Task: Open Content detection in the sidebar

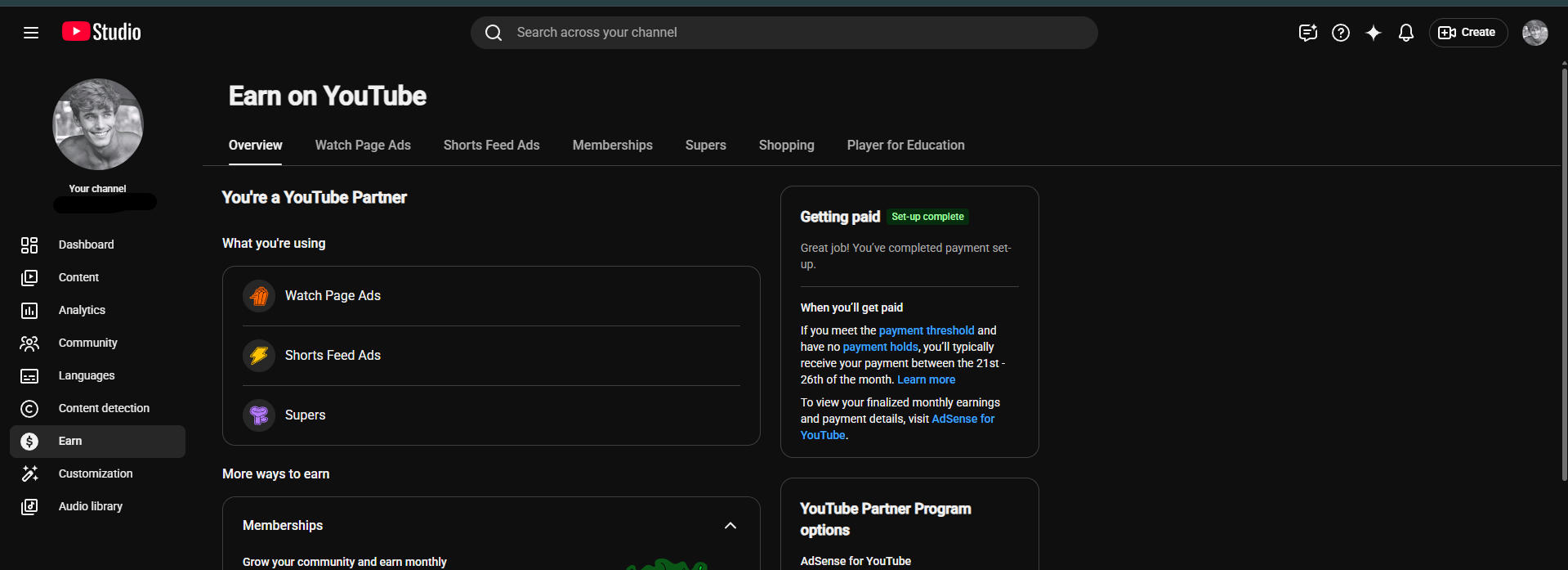Action: tap(97, 408)
